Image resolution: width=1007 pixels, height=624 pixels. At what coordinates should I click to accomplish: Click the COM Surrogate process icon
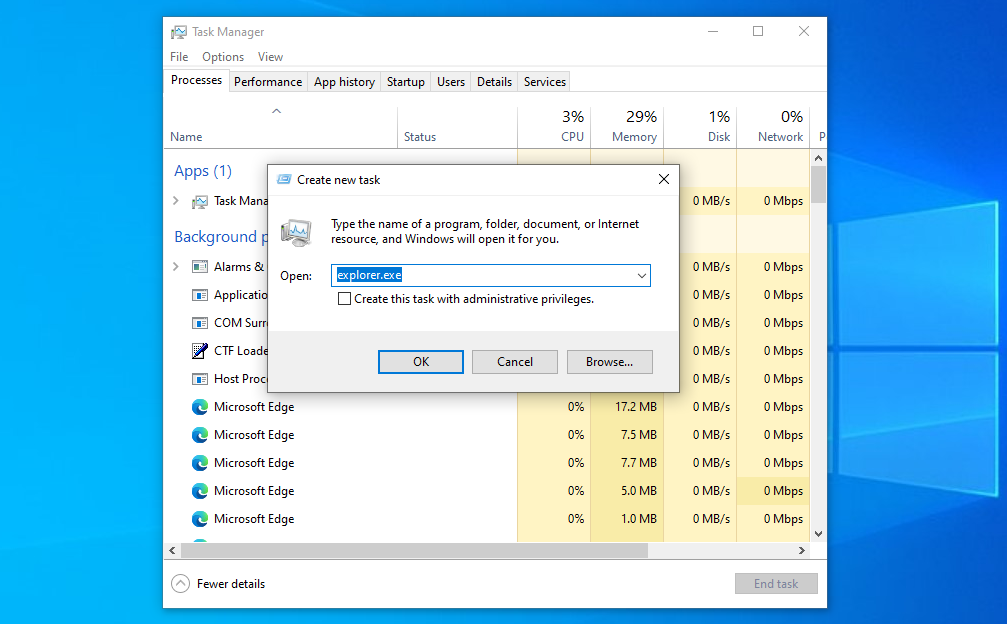(x=199, y=322)
